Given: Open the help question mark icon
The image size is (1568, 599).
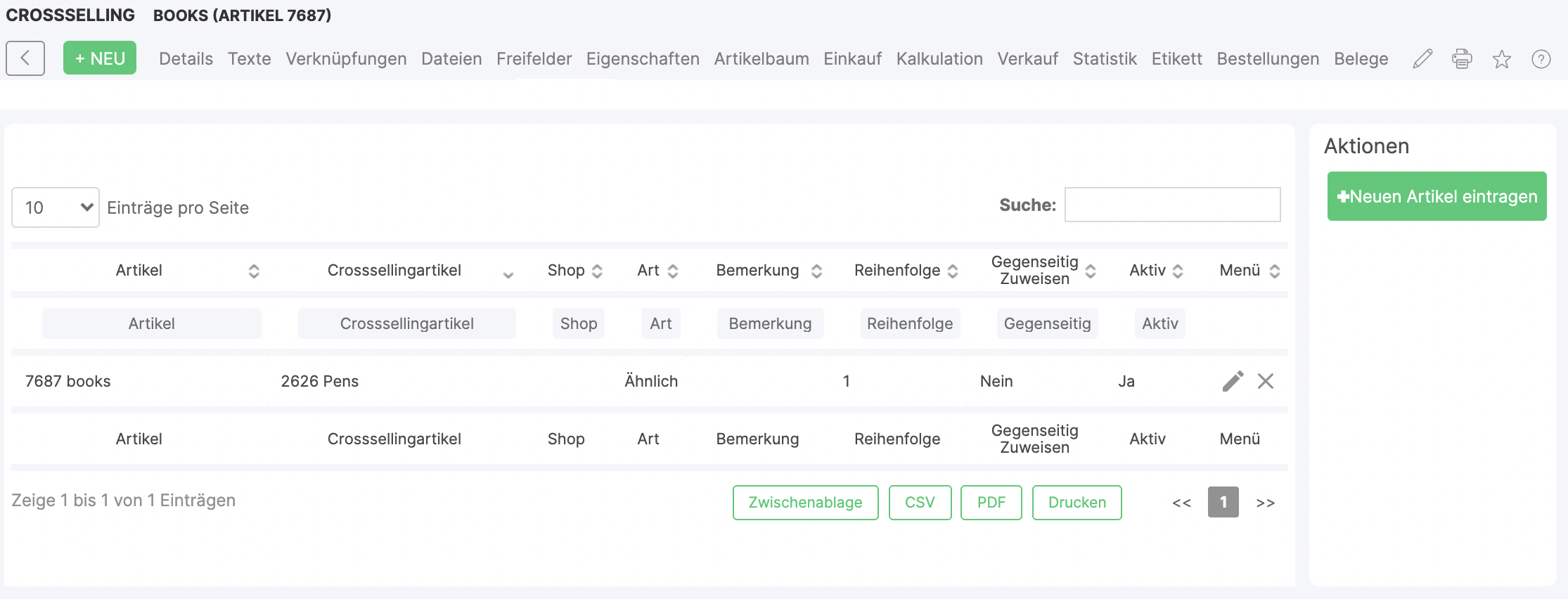Looking at the screenshot, I should 1541,59.
